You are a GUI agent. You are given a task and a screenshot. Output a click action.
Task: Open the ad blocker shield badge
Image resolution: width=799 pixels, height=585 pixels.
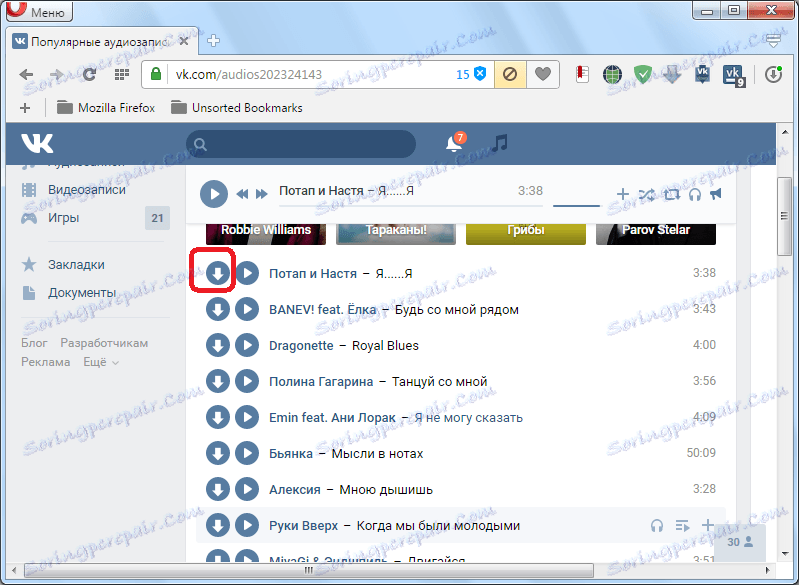[472, 74]
